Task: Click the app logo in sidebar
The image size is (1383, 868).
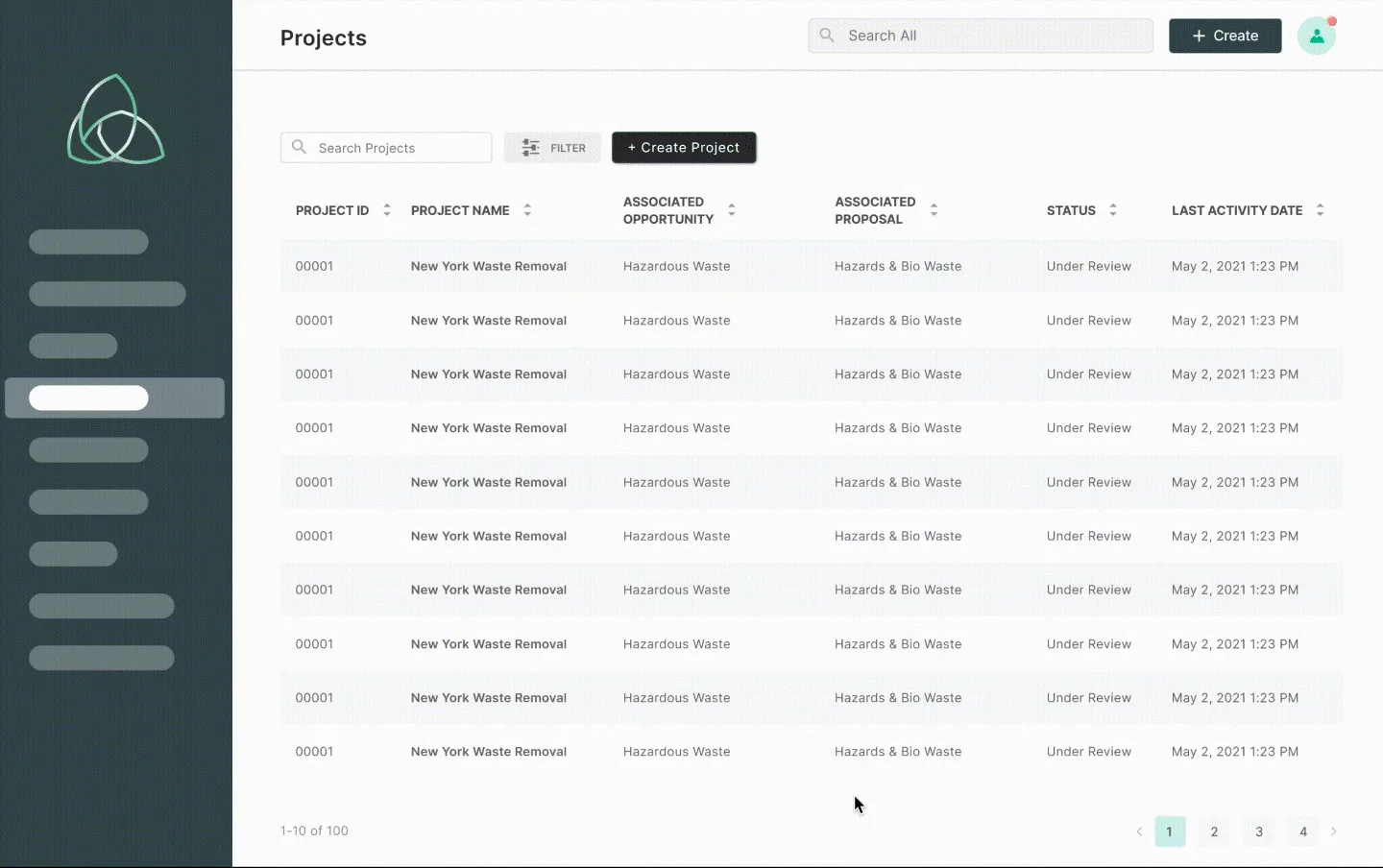Action: click(116, 119)
